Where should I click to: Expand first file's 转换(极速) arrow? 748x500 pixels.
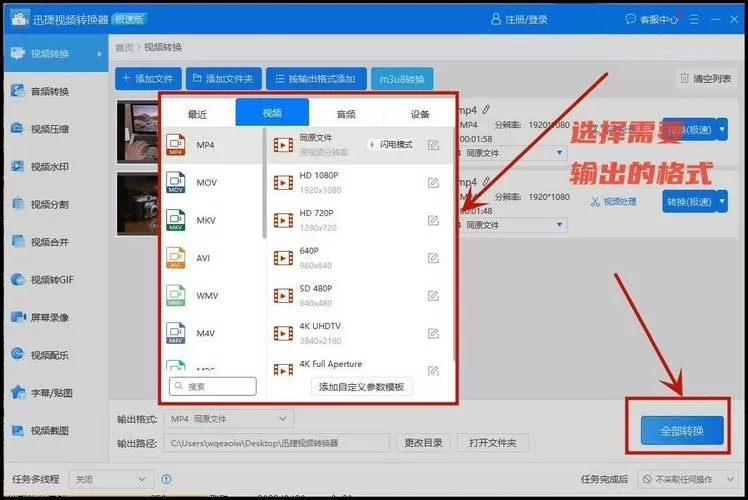[722, 129]
